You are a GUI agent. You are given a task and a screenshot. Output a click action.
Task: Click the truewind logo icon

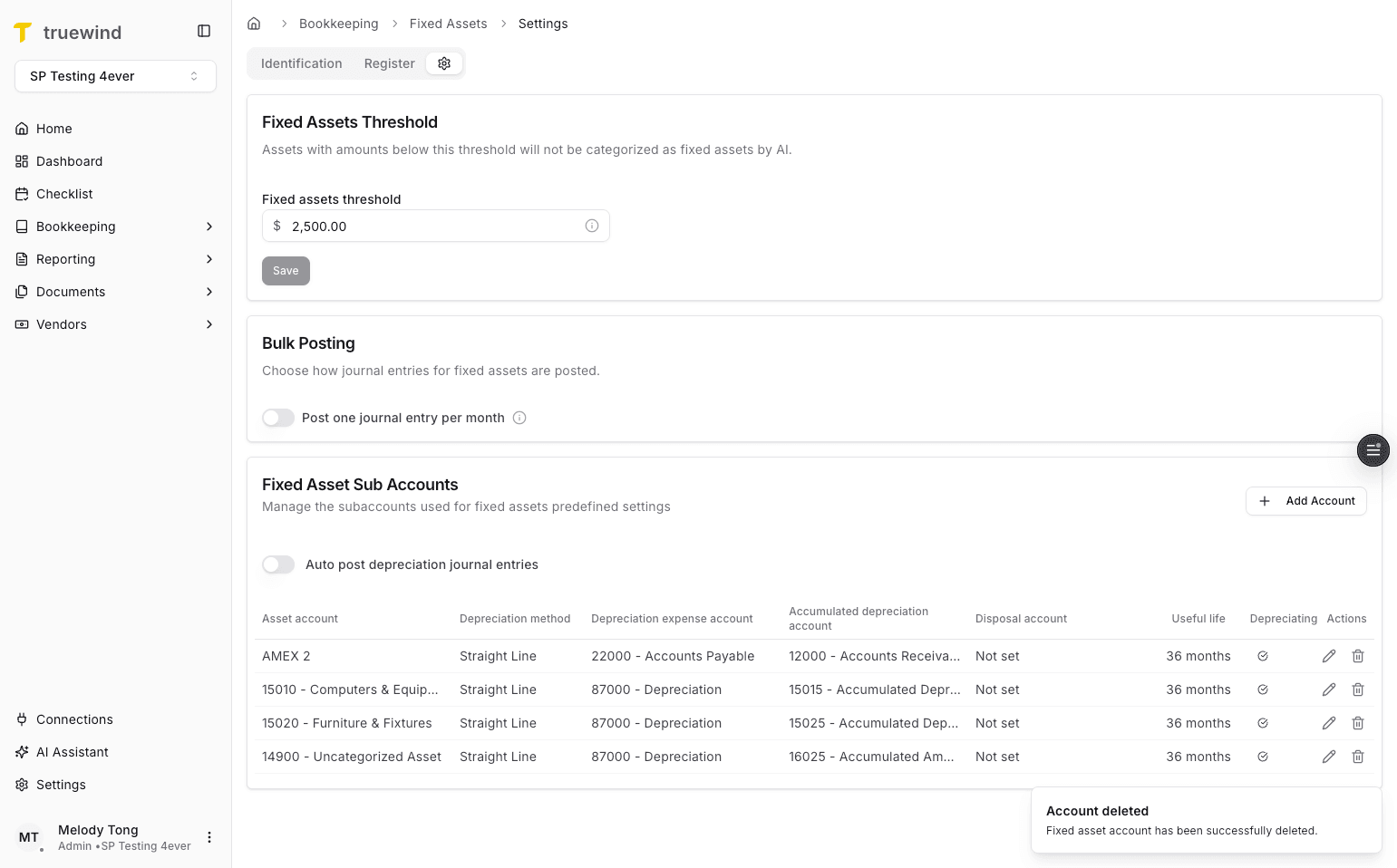(23, 32)
